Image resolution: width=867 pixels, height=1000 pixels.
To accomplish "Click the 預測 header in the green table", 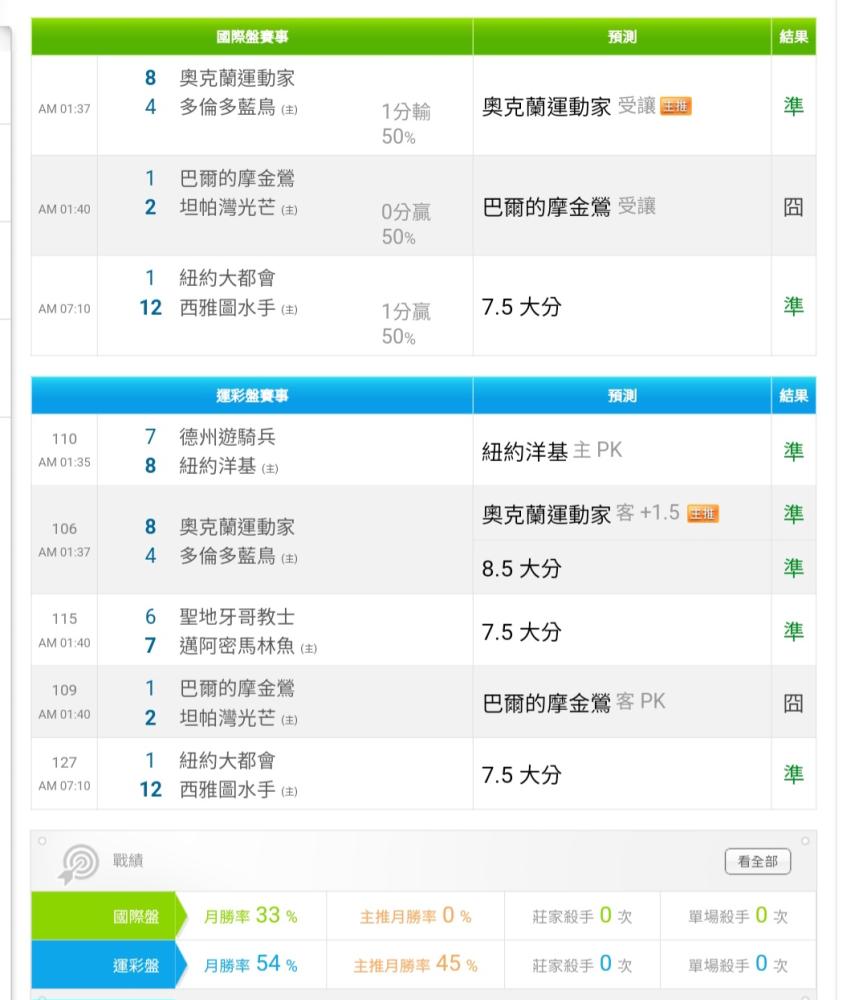I will pyautogui.click(x=622, y=37).
